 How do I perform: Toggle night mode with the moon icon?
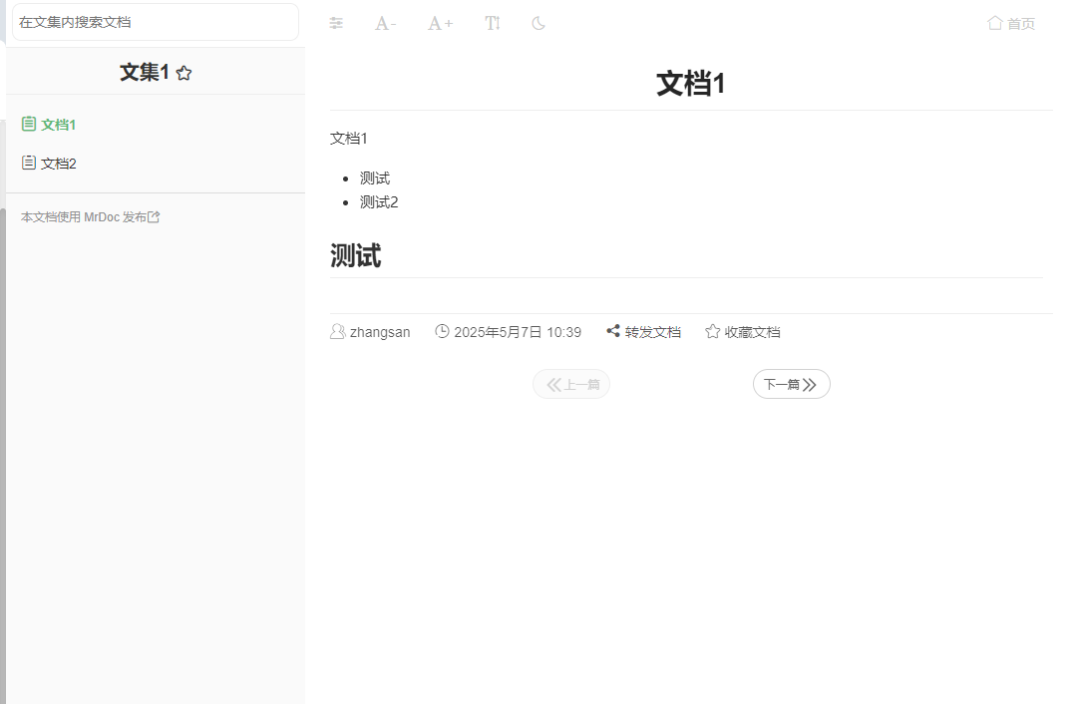click(x=539, y=23)
